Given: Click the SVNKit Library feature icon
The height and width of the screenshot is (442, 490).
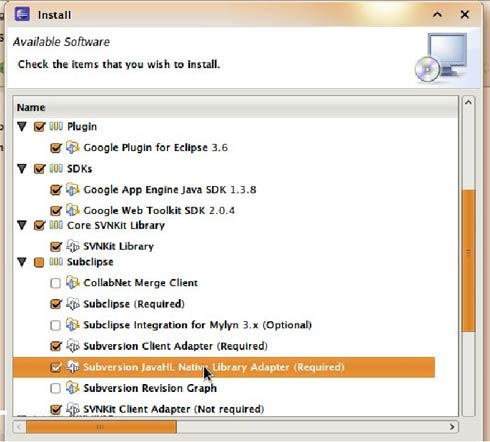Looking at the screenshot, I should point(73,246).
